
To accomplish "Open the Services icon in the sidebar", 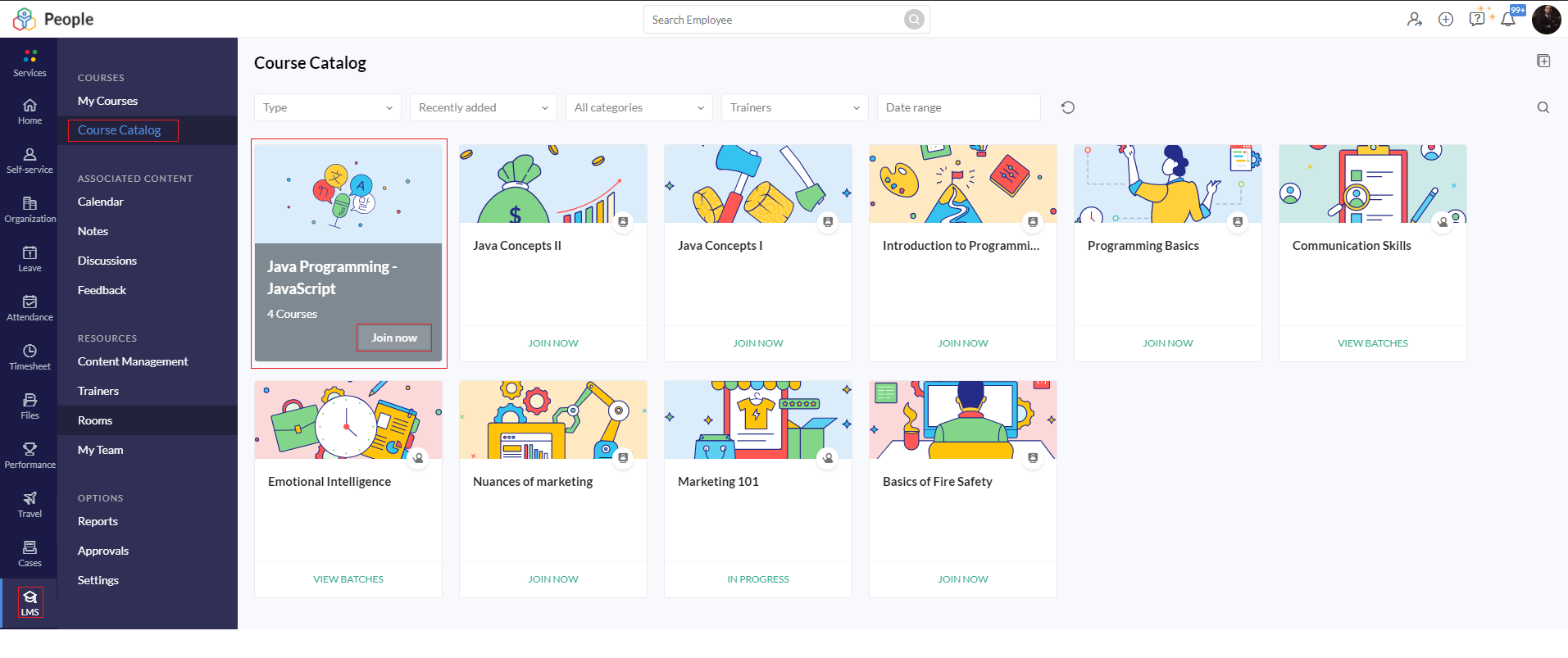I will click(x=30, y=62).
